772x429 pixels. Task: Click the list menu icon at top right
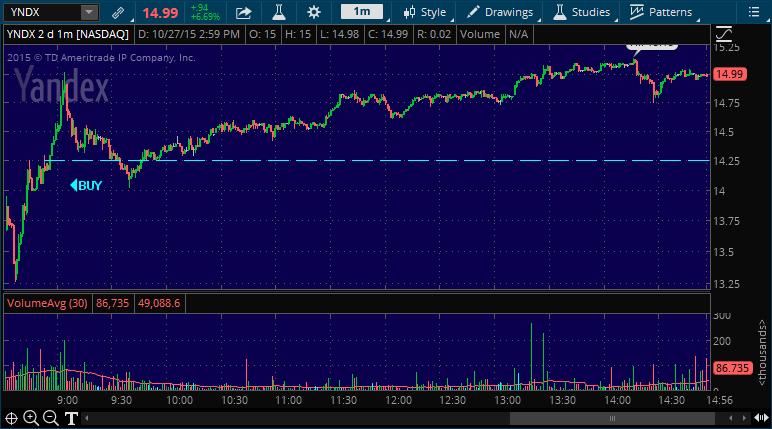754,12
